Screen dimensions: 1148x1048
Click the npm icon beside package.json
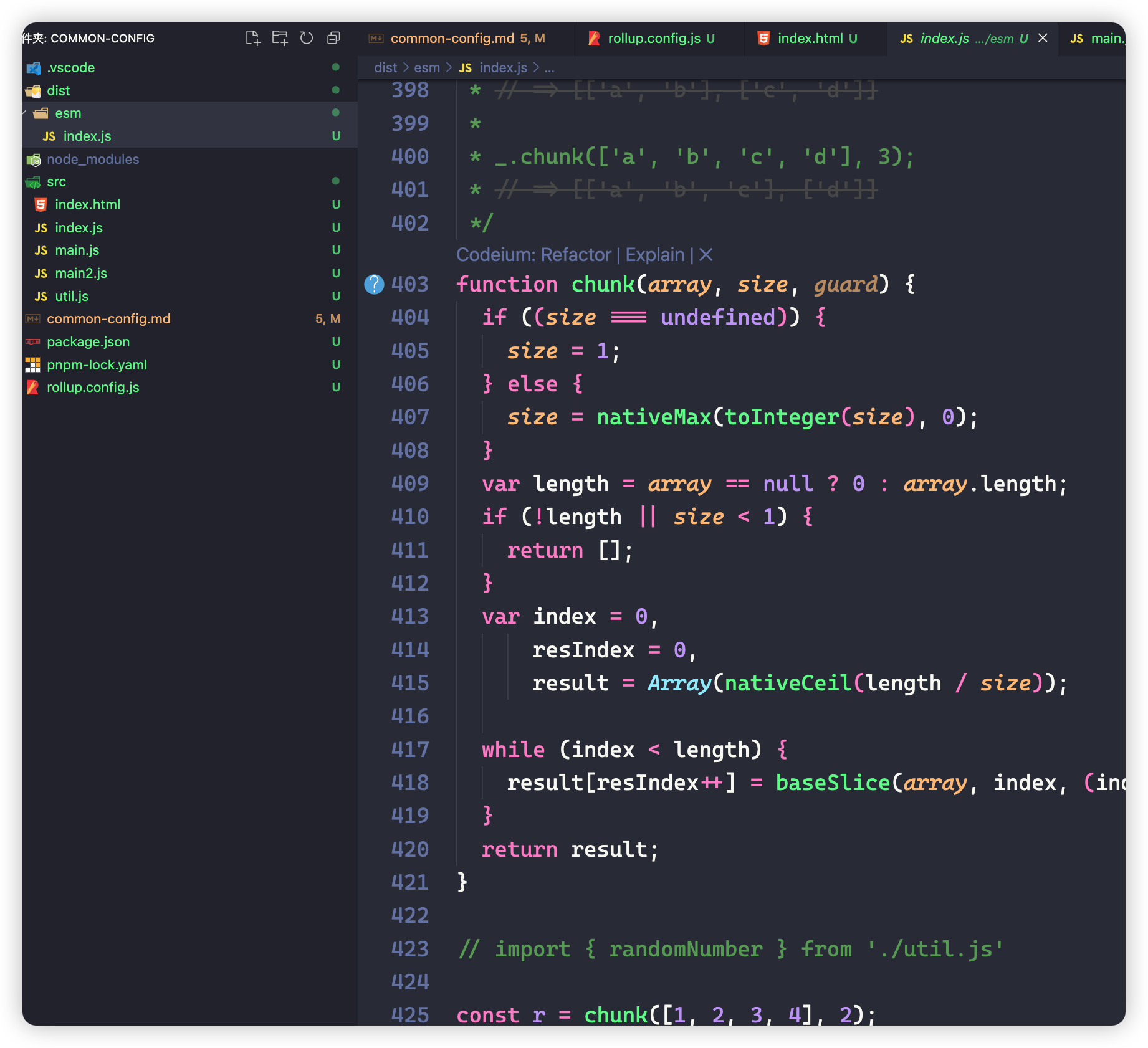(33, 341)
